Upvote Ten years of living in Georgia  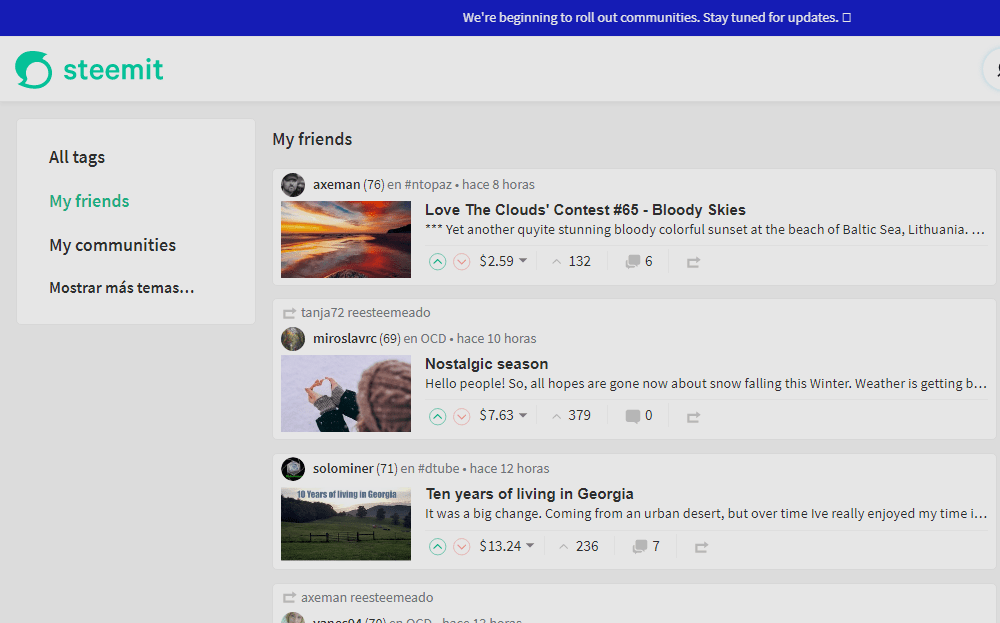click(x=438, y=546)
